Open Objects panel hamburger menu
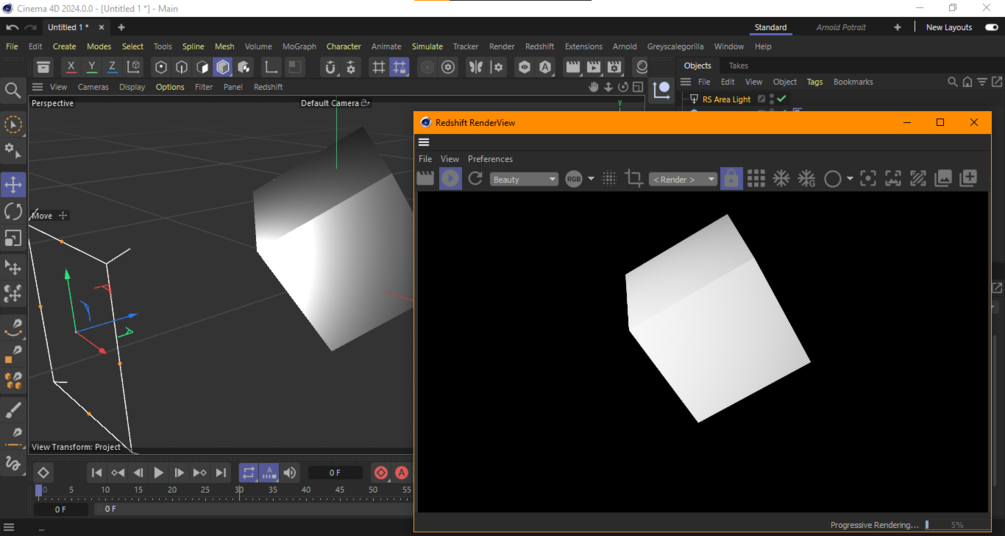The image size is (1005, 536). coord(685,82)
